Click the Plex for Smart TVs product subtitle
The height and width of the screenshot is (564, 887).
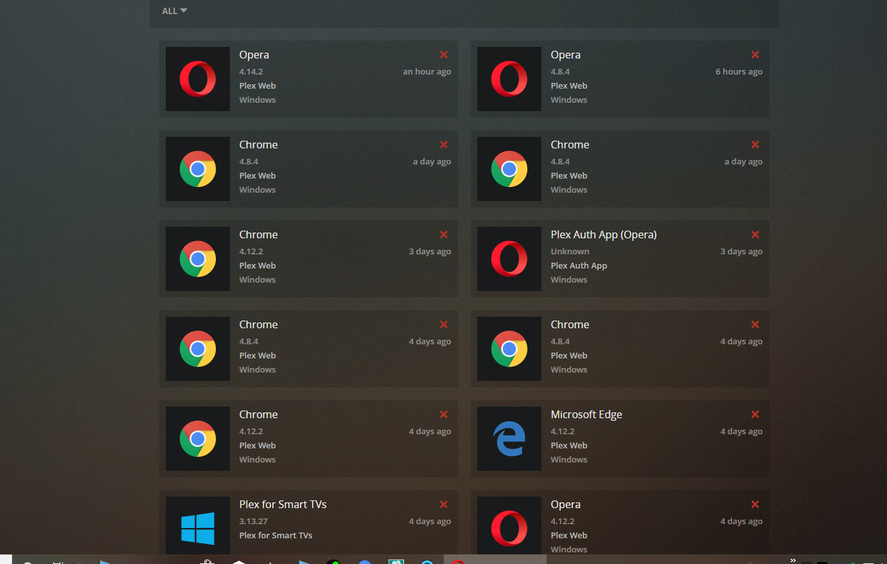275,536
